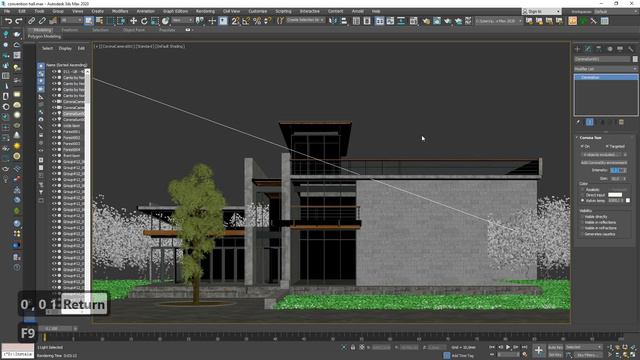
Task: Activate the Select and Scale tool
Action: 155,21
